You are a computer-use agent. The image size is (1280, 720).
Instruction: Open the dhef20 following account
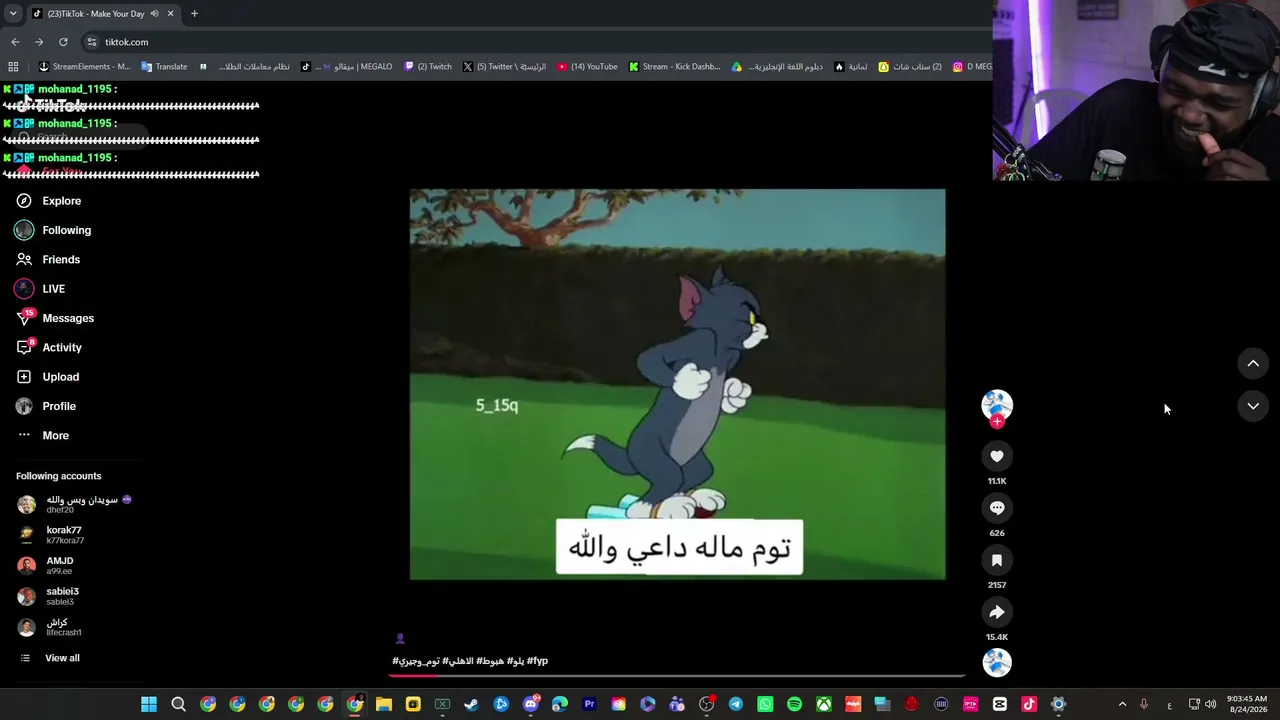[78, 504]
